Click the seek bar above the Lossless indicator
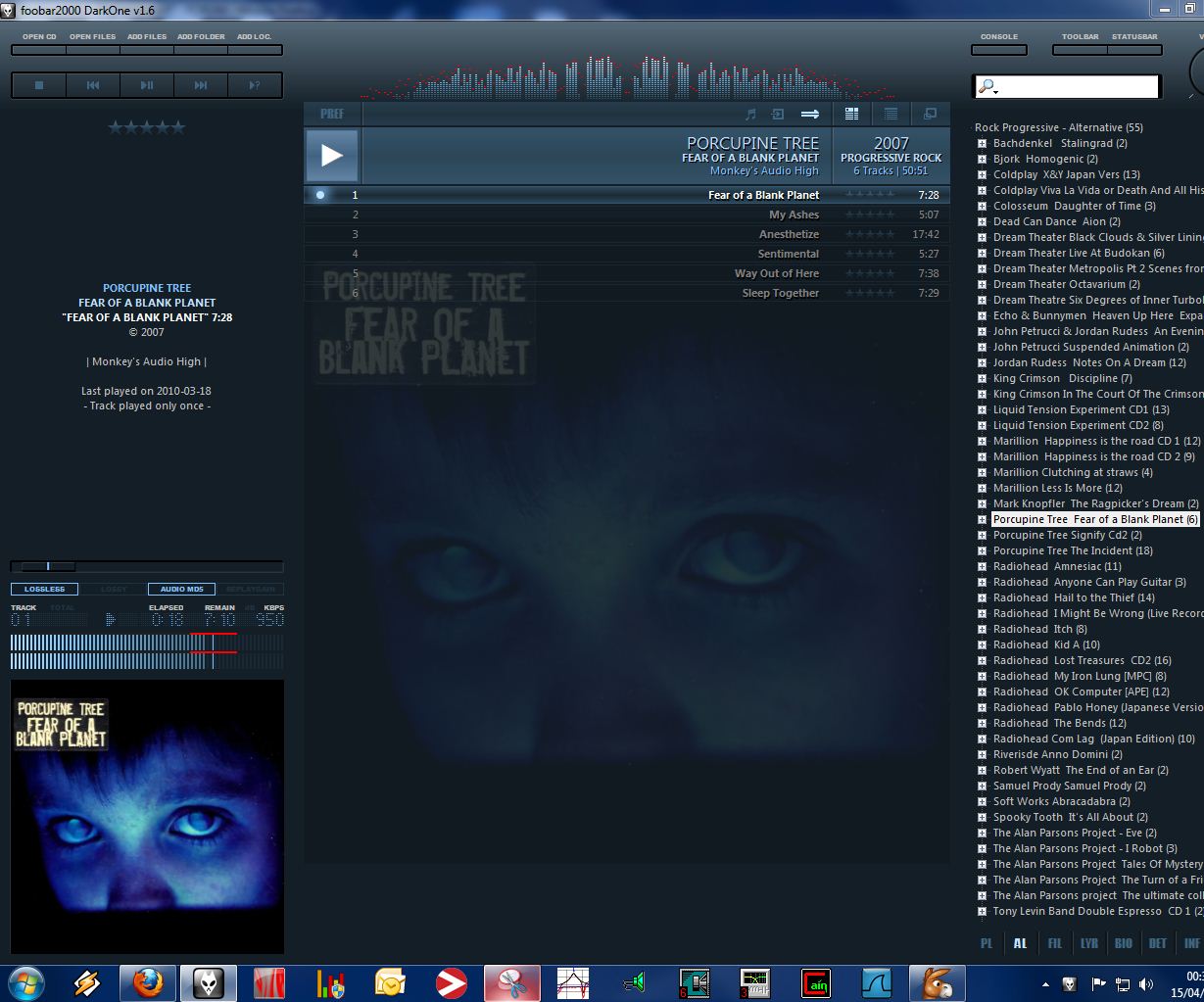This screenshot has width=1204, height=1002. (x=147, y=566)
